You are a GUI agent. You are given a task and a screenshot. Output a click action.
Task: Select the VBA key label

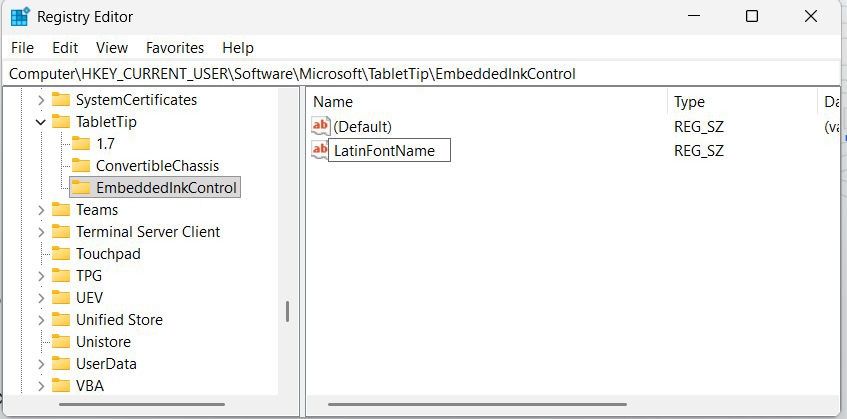[x=90, y=386]
